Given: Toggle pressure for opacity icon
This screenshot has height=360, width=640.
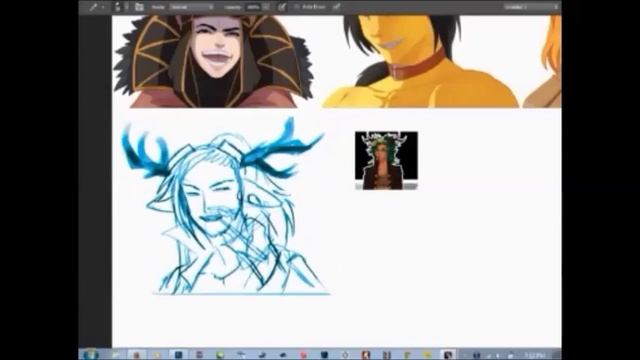Looking at the screenshot, I should click(282, 7).
